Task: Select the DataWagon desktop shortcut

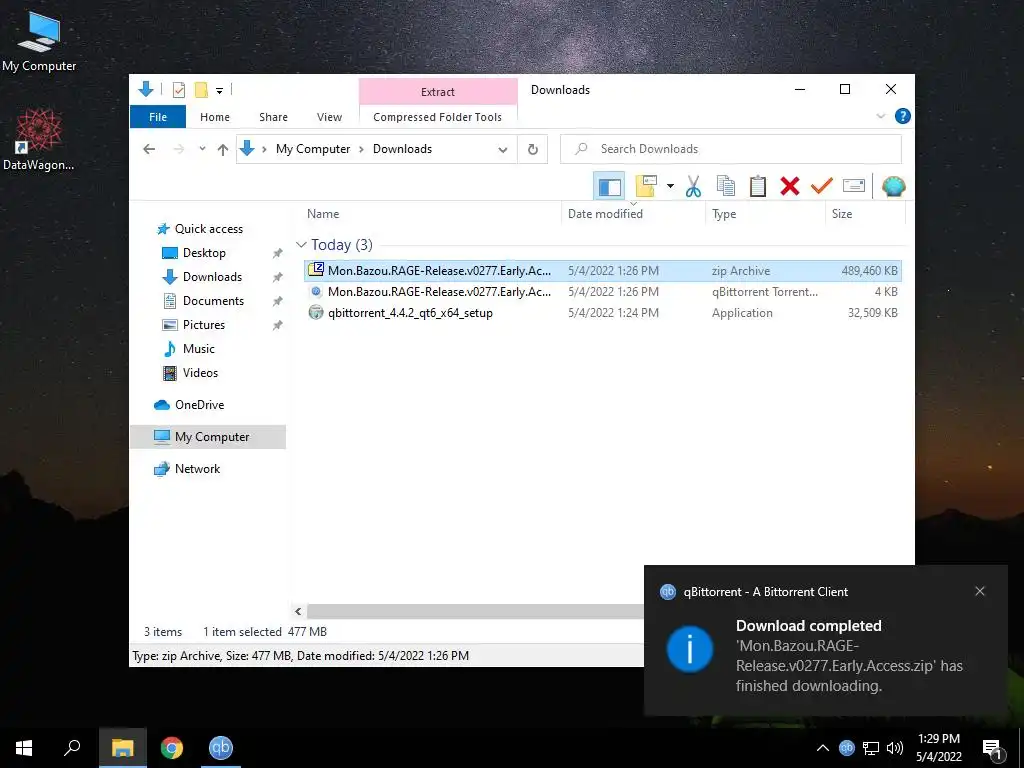Action: coord(39,140)
